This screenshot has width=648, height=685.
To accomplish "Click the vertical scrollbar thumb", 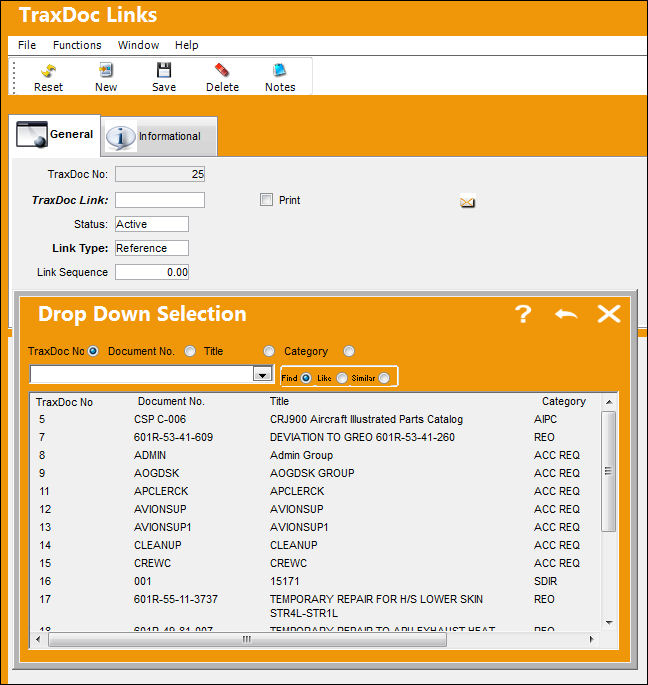I will click(x=608, y=471).
